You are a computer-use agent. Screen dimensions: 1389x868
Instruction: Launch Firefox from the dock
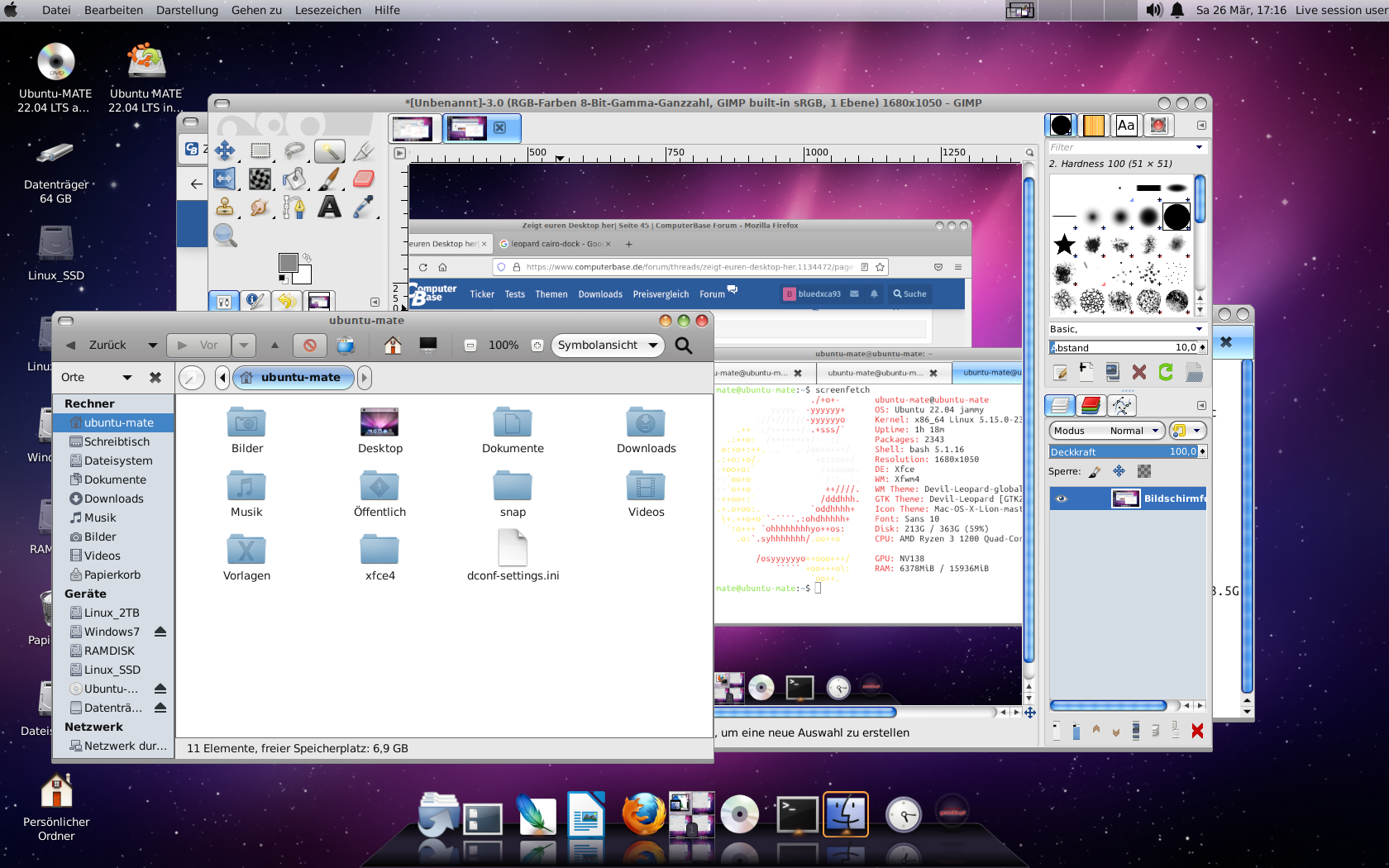(643, 813)
